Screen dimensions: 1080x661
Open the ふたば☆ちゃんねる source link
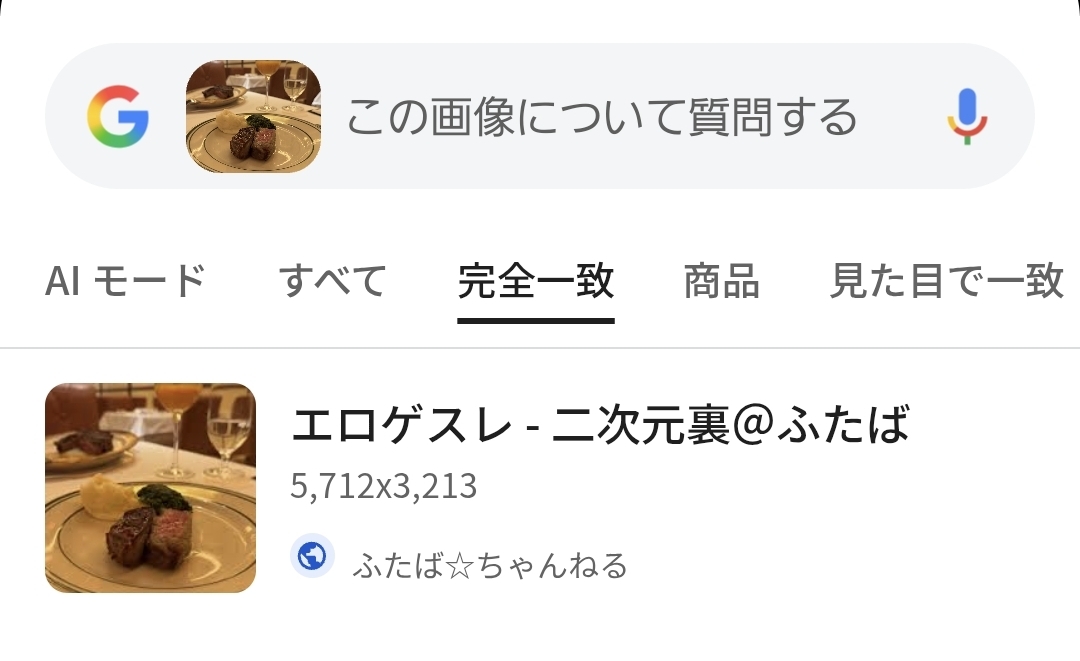[x=490, y=565]
